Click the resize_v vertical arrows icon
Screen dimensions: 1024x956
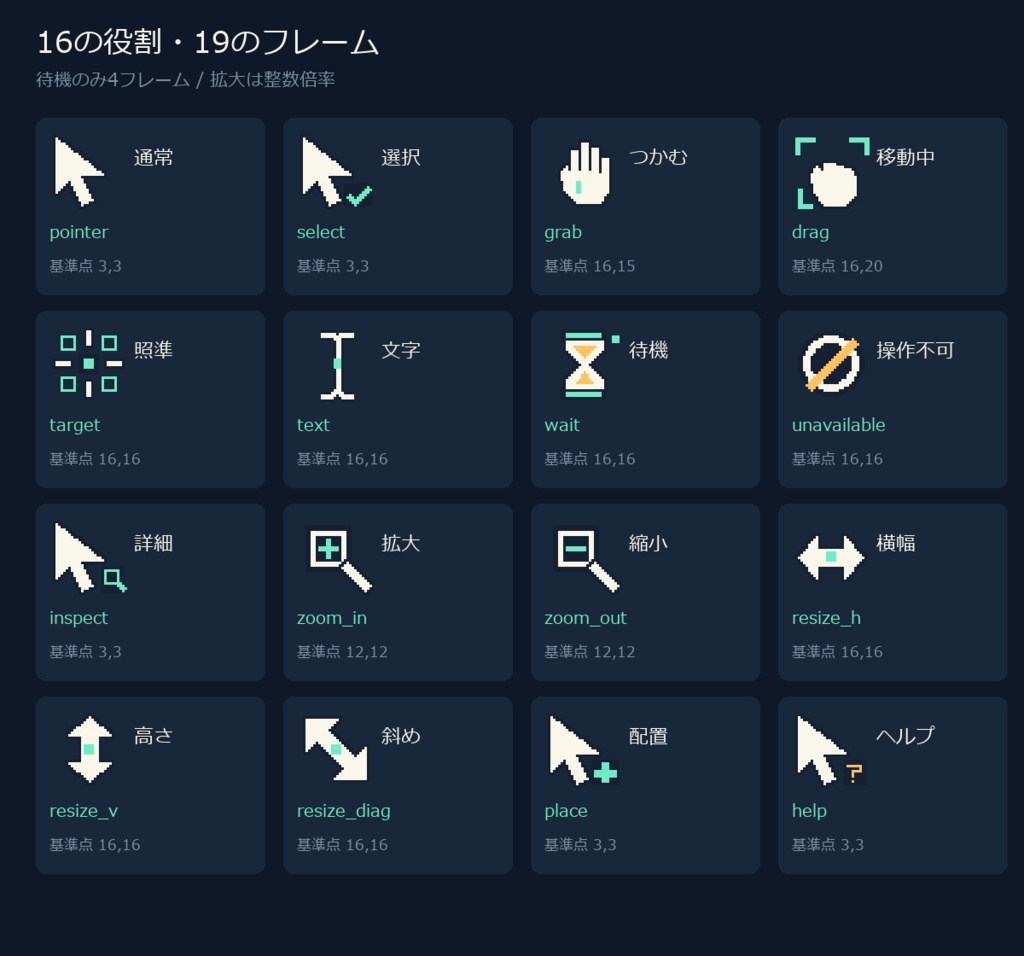[89, 749]
